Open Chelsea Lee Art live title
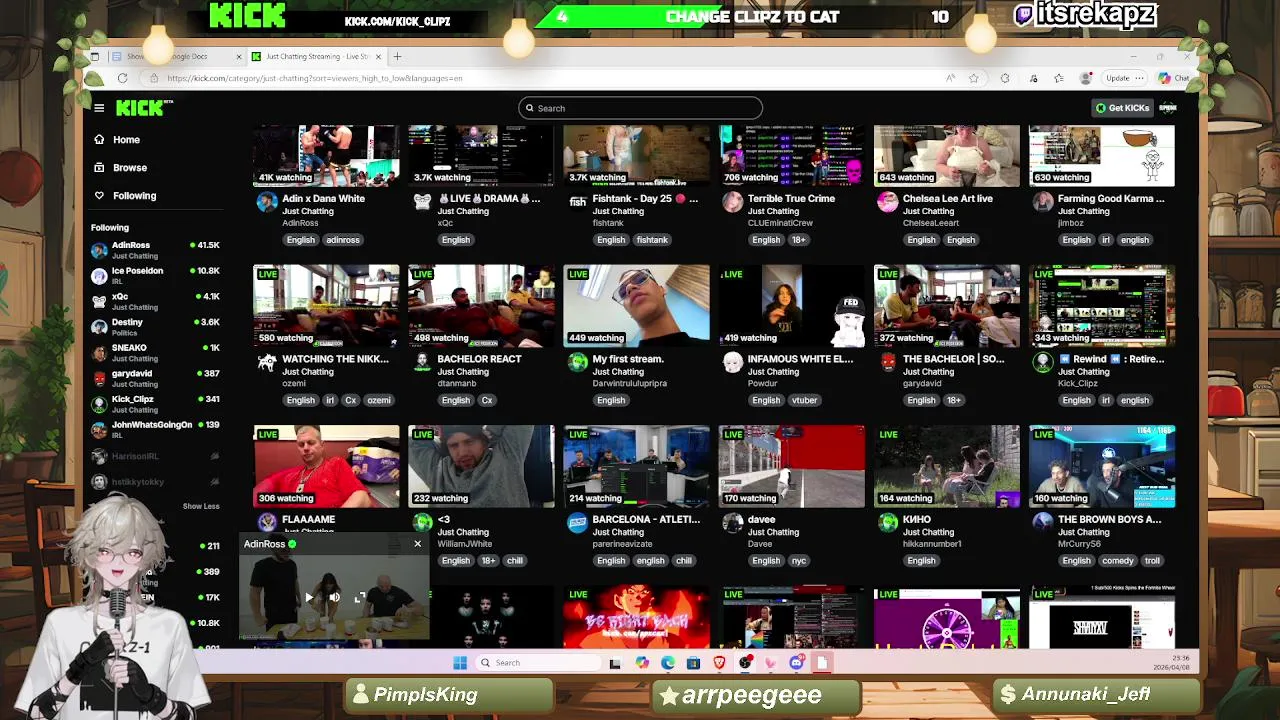The image size is (1280, 720). pos(947,199)
